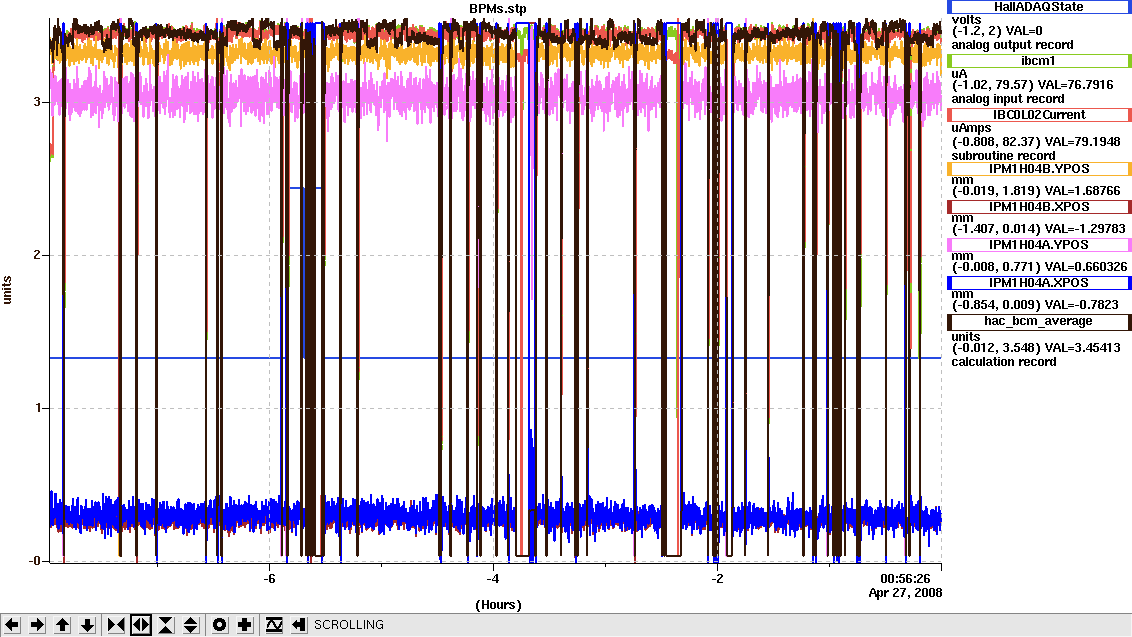Click the -6 hours tick label
The height and width of the screenshot is (637, 1132).
269,579
